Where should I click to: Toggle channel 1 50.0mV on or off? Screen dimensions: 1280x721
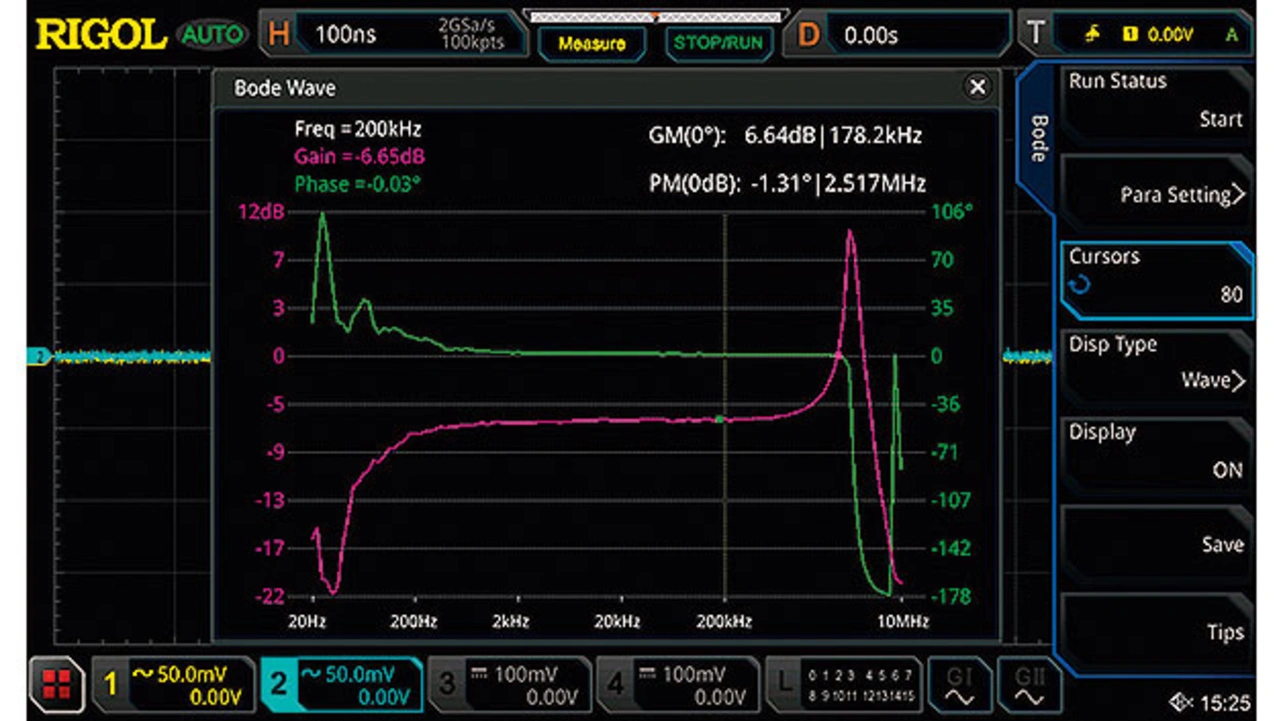click(172, 684)
